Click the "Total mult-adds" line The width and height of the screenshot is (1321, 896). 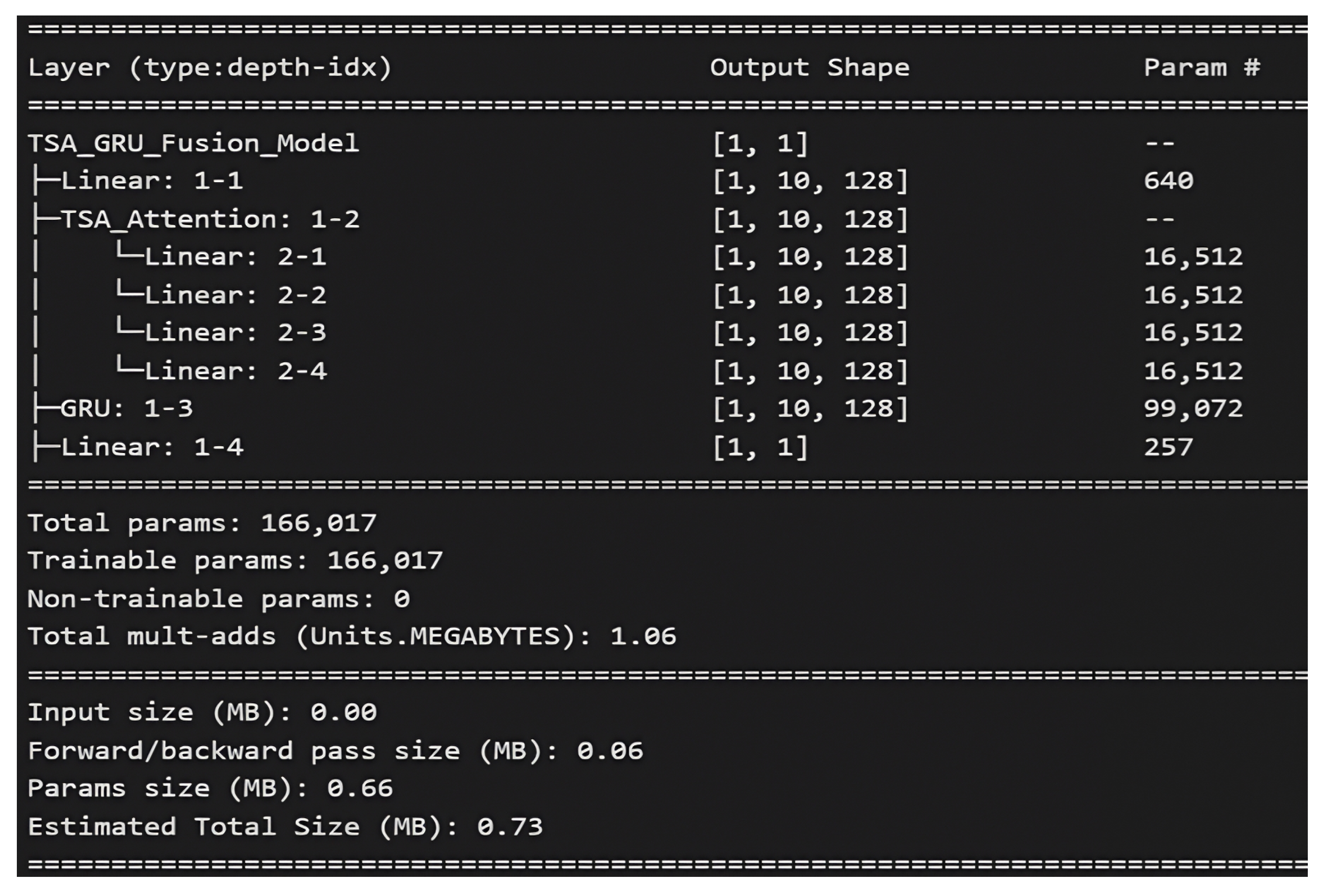tap(351, 637)
